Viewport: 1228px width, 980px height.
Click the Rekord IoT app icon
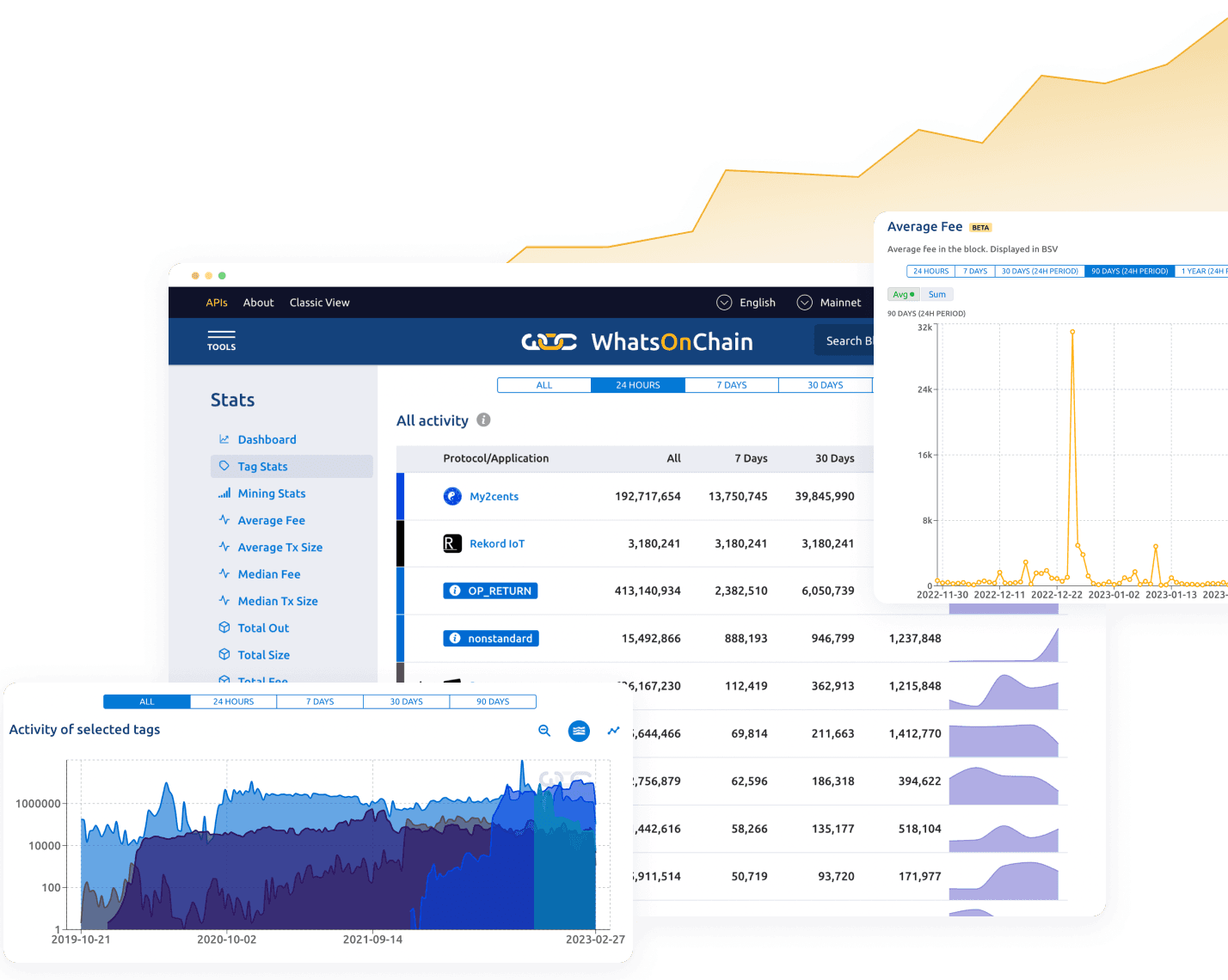point(452,543)
